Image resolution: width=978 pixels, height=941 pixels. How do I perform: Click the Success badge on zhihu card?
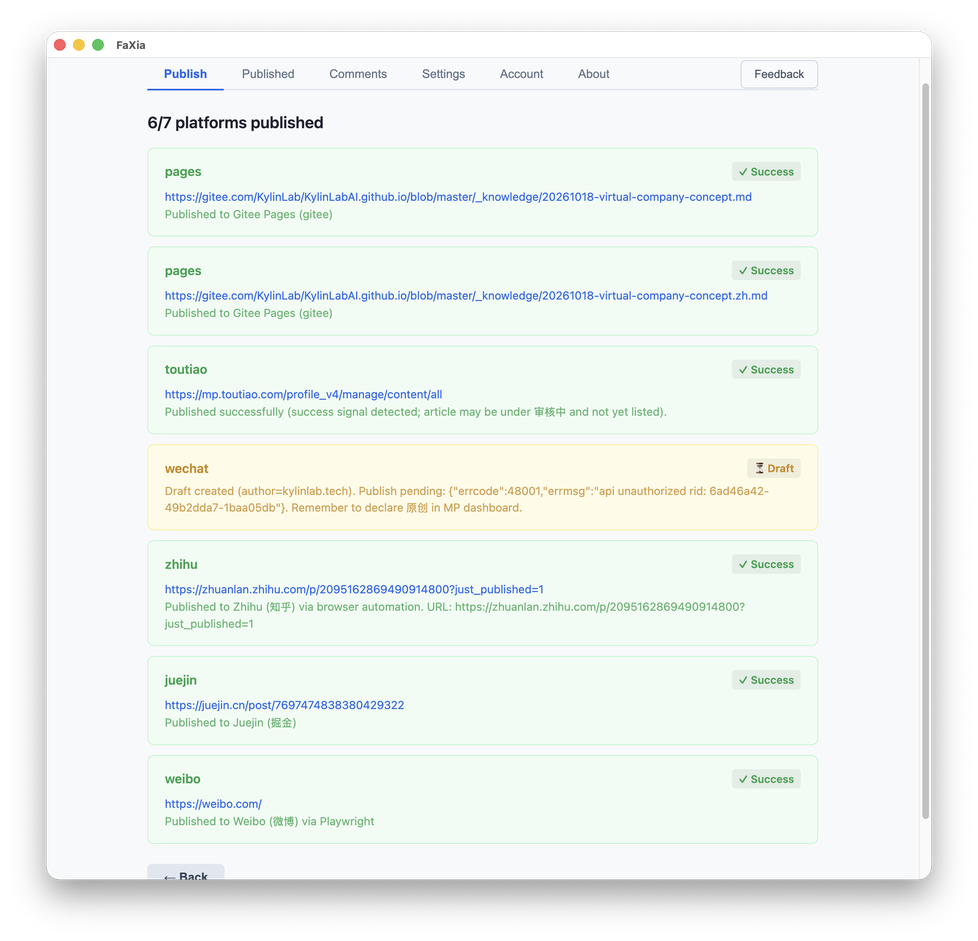pyautogui.click(x=766, y=564)
